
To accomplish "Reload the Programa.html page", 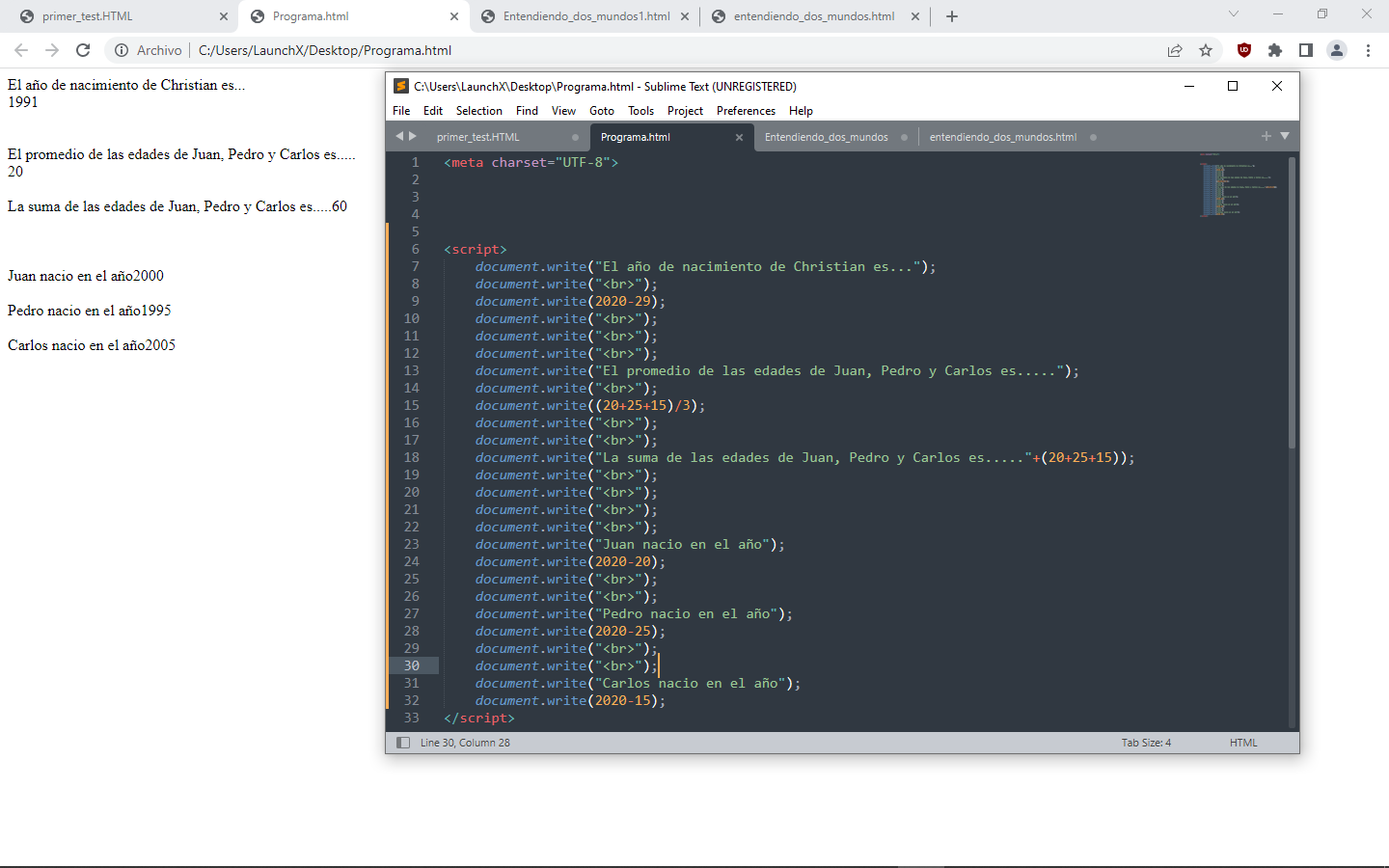I will point(83,50).
